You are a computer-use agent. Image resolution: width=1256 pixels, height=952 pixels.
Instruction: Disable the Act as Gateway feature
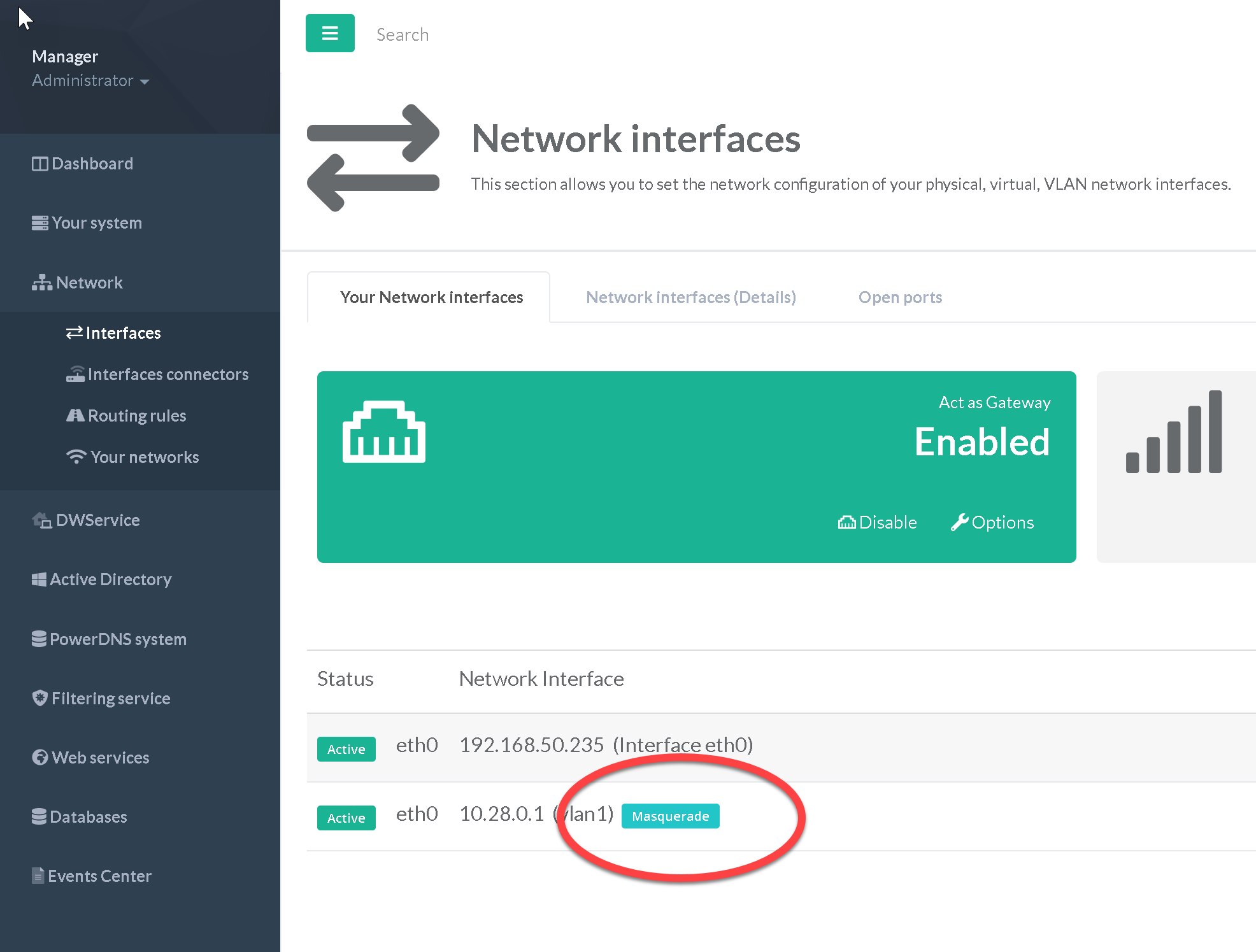(x=878, y=522)
